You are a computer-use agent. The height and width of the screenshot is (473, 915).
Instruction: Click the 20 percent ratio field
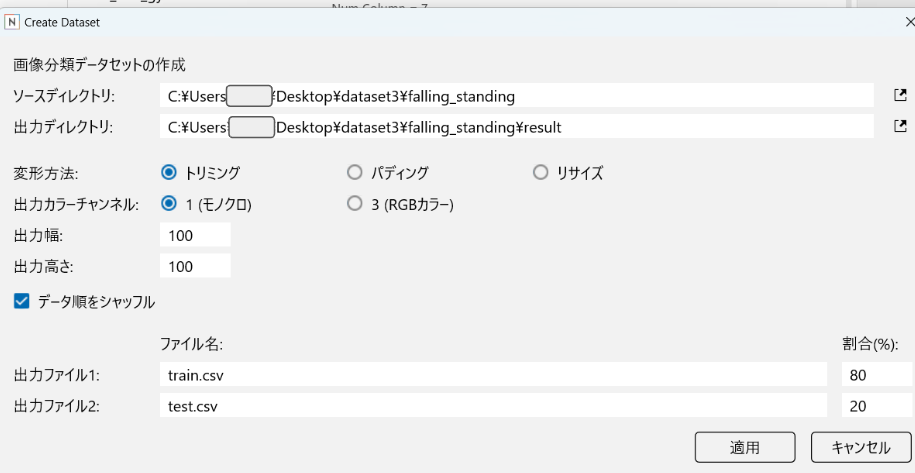(876, 406)
